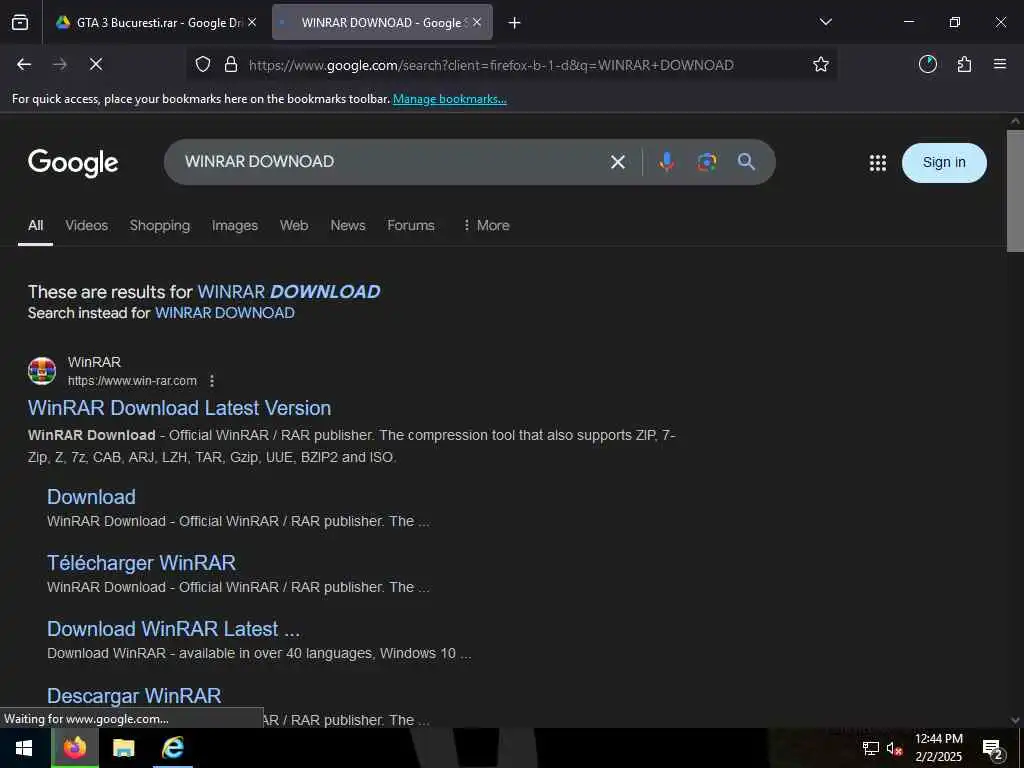Bookmark this page with star icon
This screenshot has width=1024, height=768.
(821, 64)
